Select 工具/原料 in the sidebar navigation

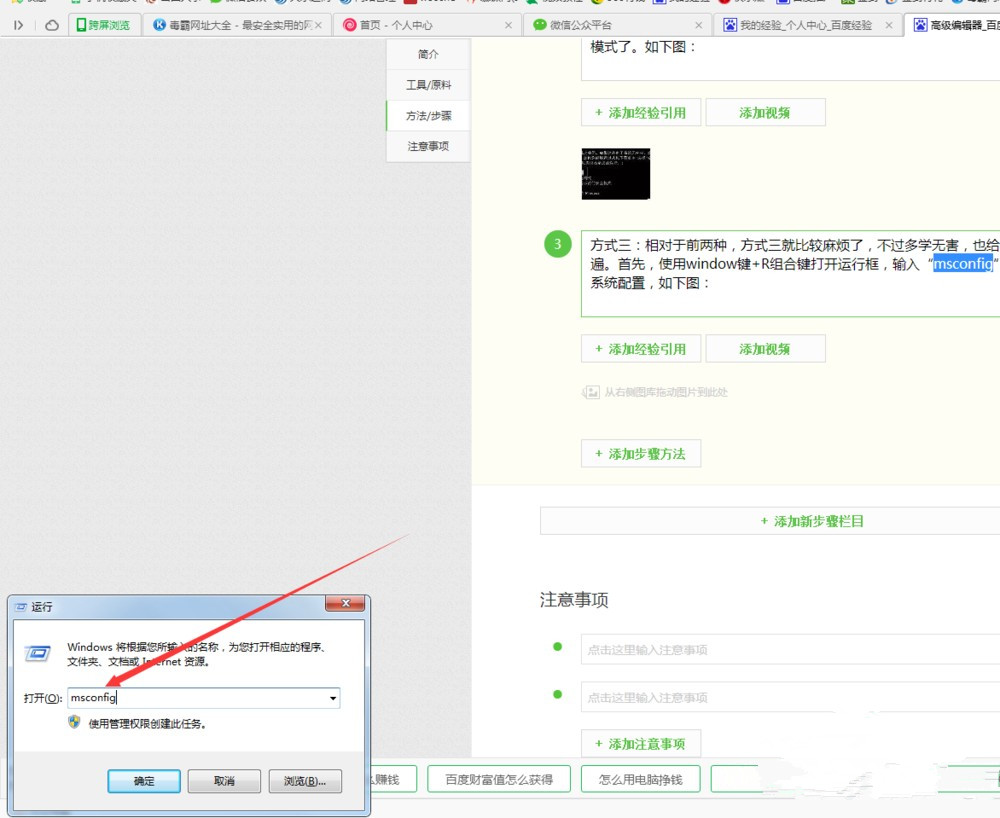coord(427,84)
